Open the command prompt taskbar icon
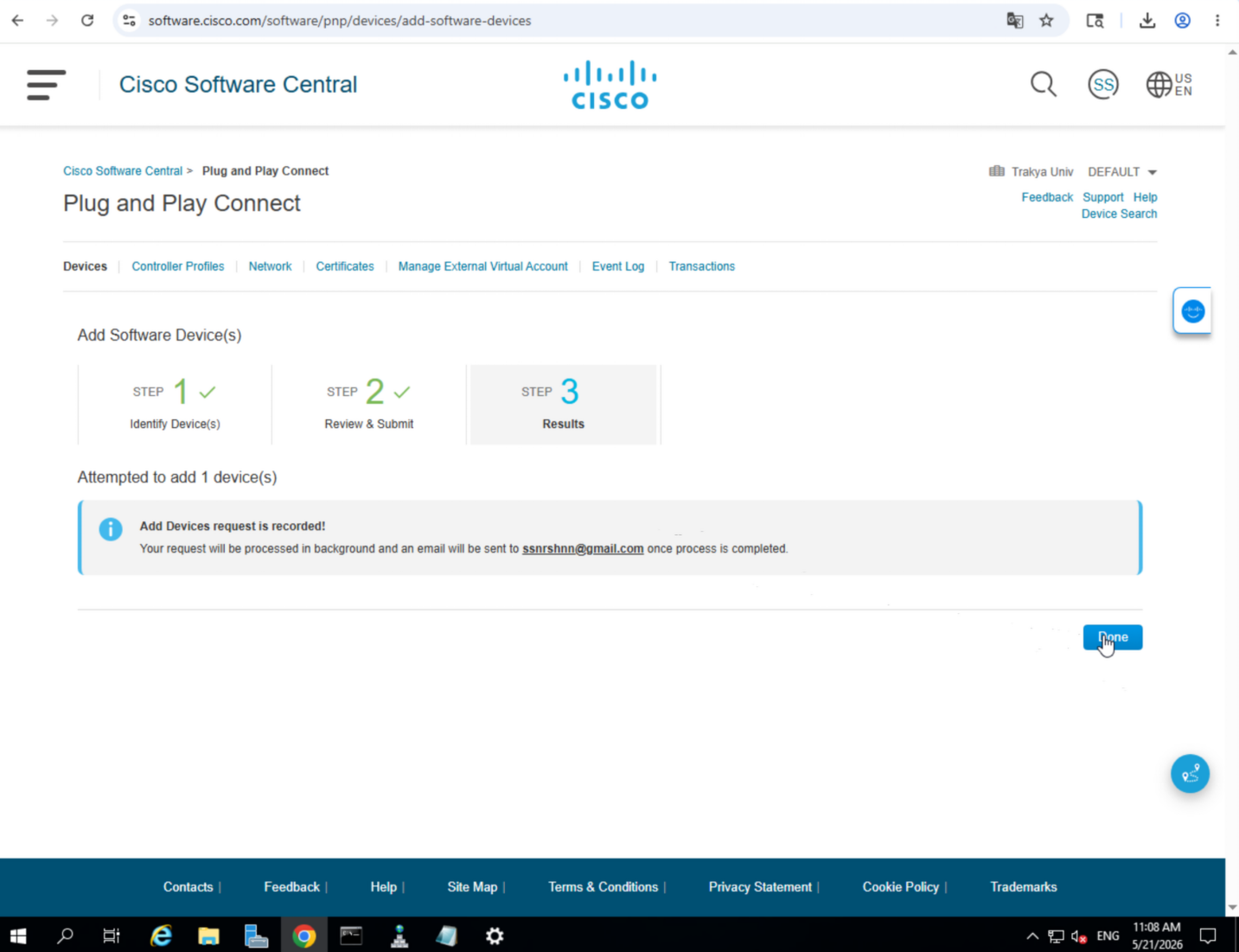The width and height of the screenshot is (1239, 952). tap(351, 936)
